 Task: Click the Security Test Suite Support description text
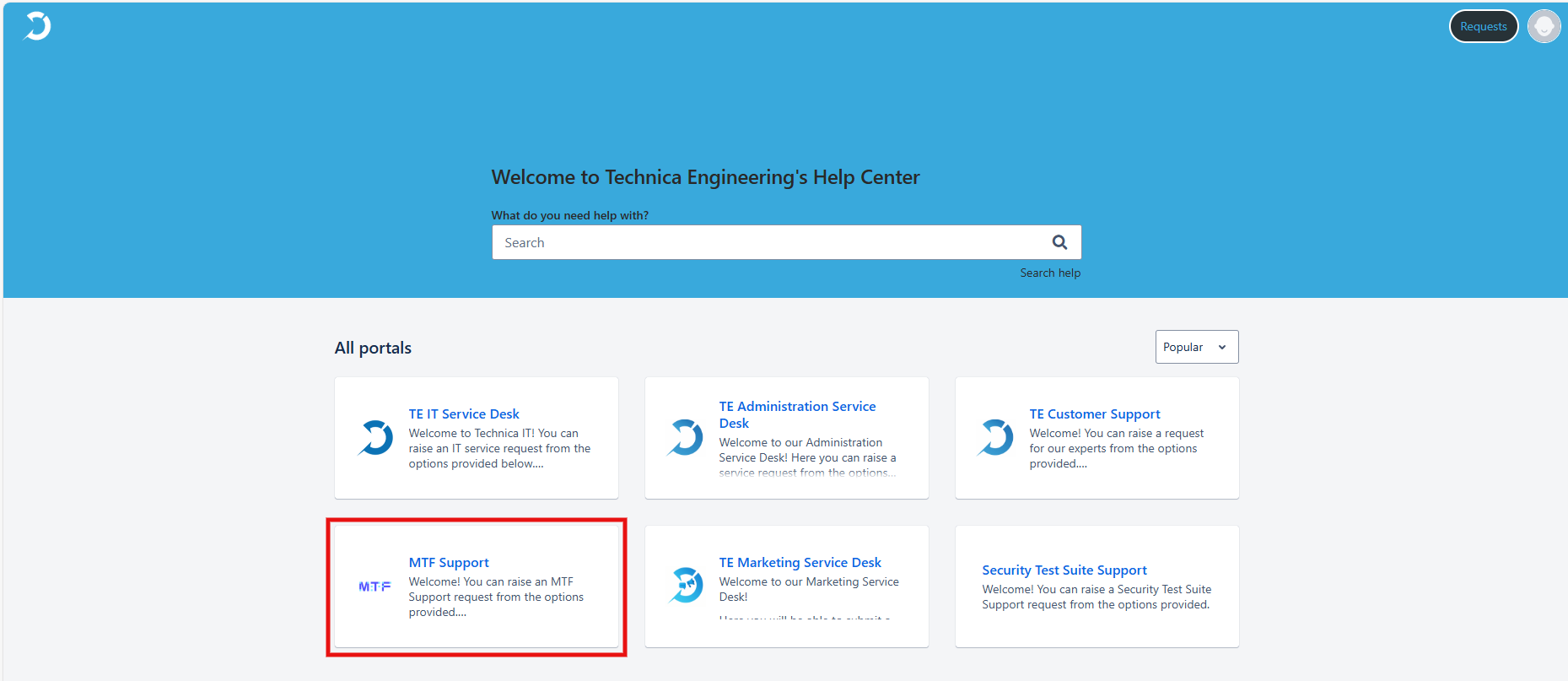[1096, 597]
